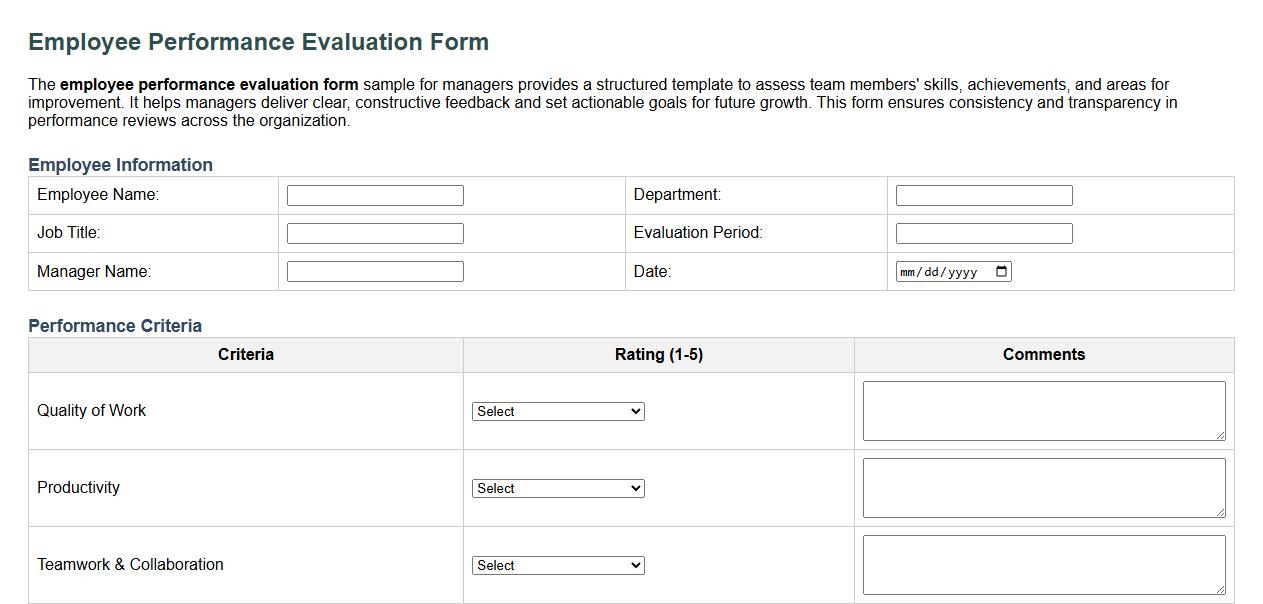Open the Quality of Work rating dropdown

pos(557,411)
